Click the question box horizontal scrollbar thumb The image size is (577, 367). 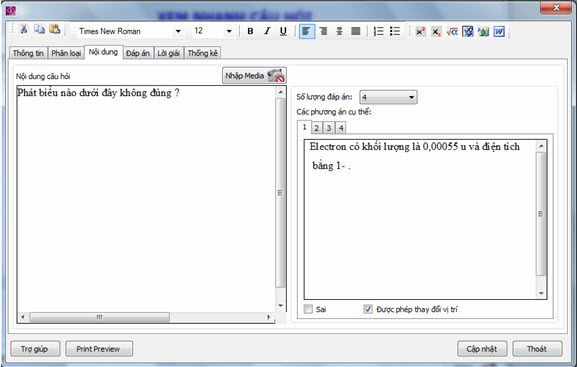[99, 317]
